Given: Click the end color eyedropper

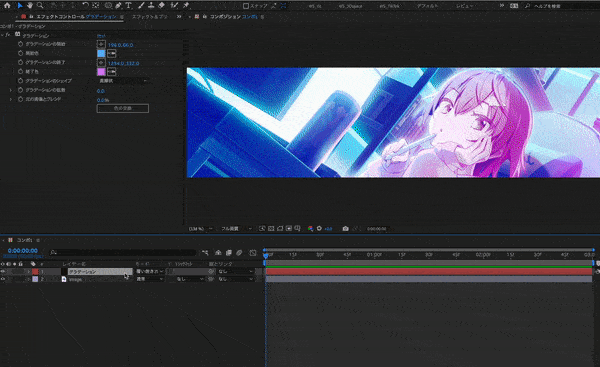Looking at the screenshot, I should pyautogui.click(x=112, y=72).
